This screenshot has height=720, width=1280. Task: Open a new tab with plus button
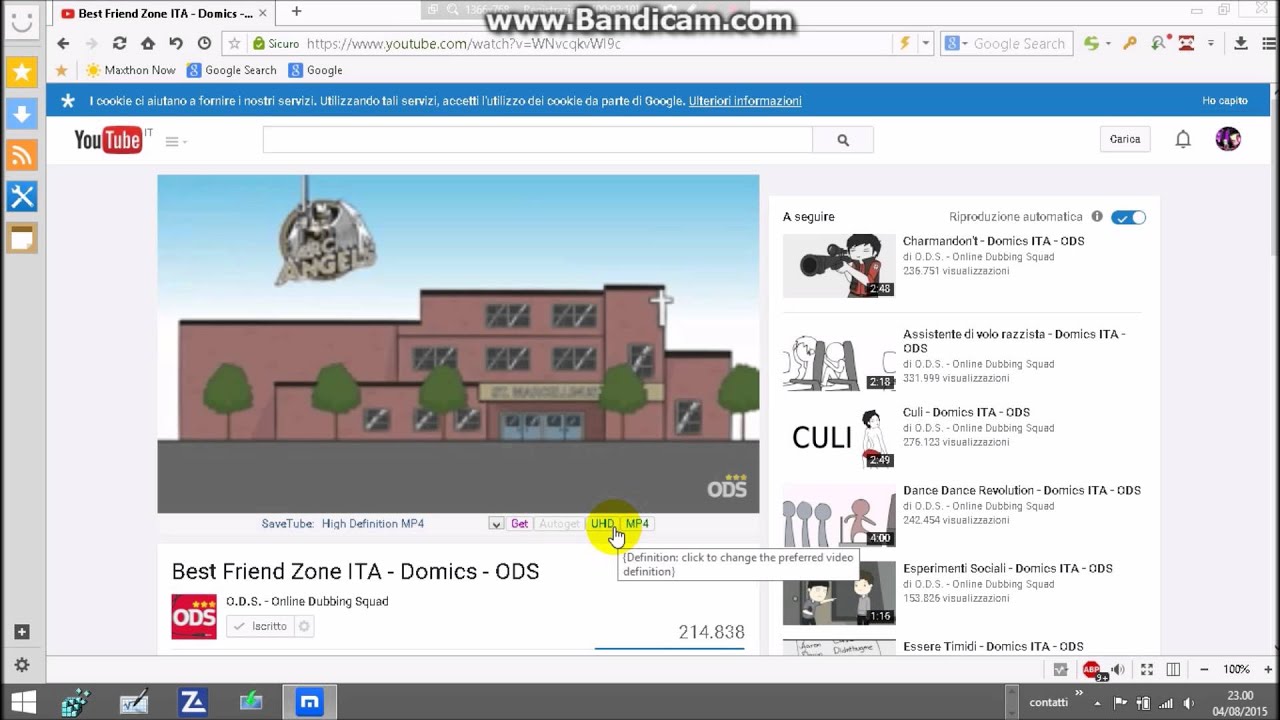point(296,12)
